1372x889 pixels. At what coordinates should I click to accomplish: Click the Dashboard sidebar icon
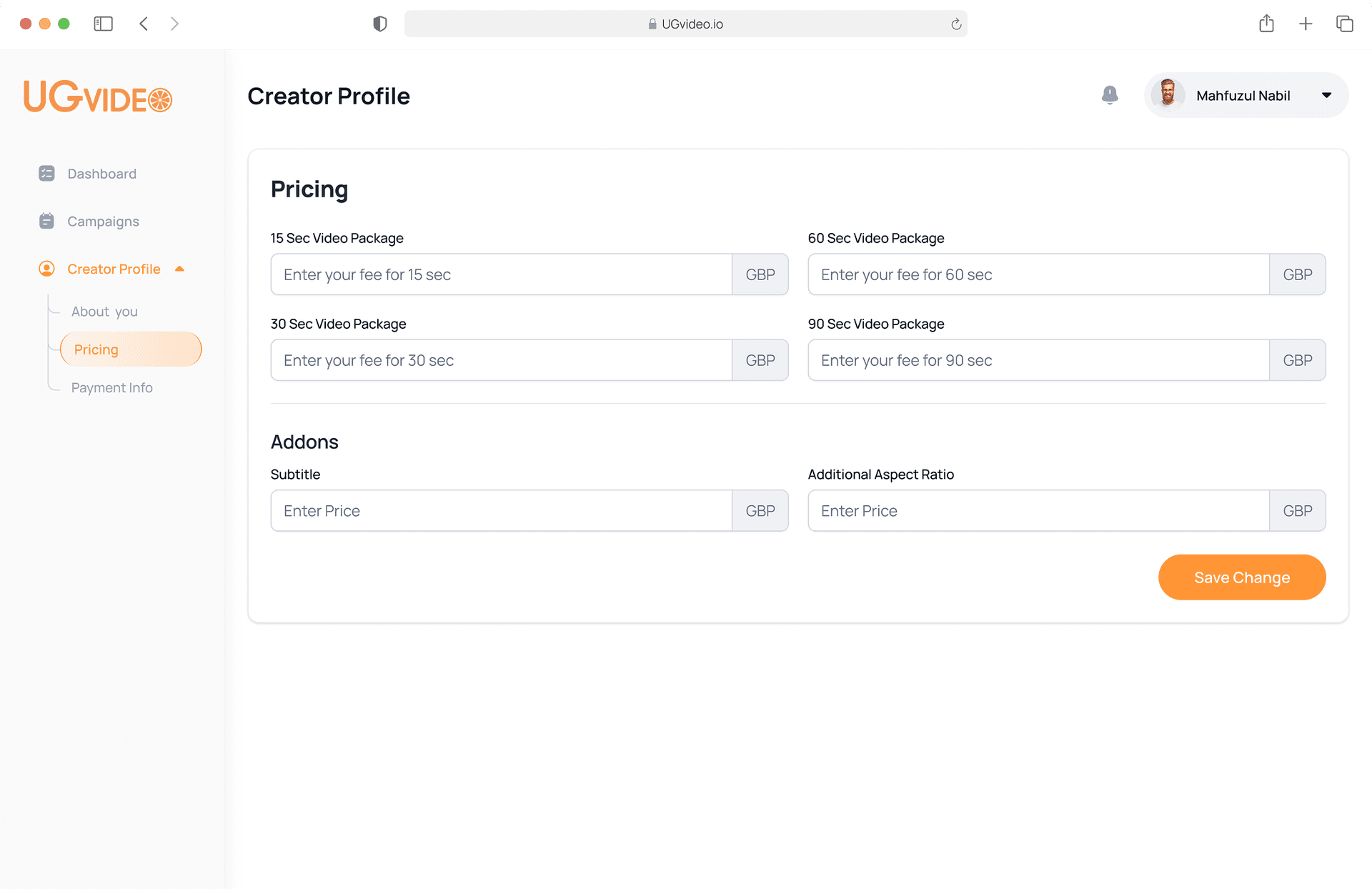(x=46, y=174)
